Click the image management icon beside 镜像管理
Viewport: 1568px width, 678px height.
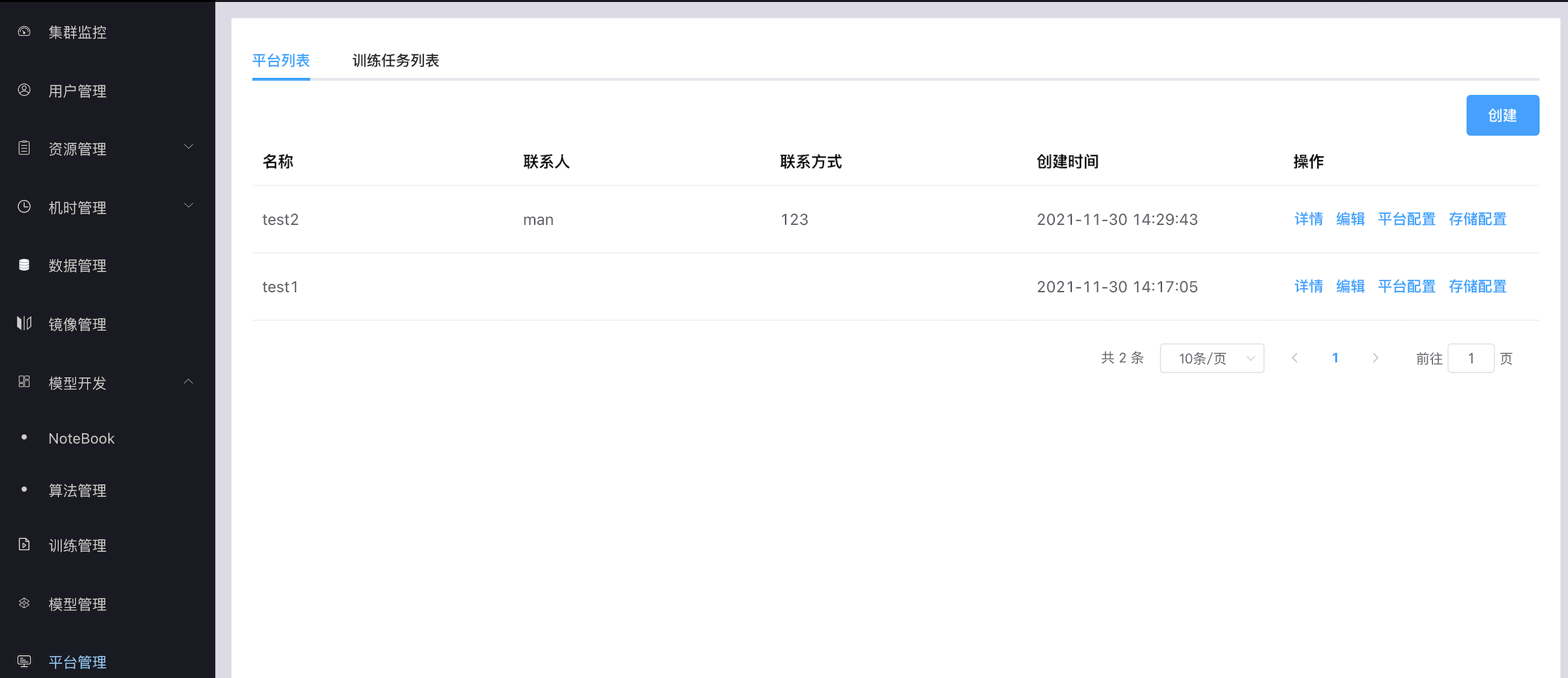pyautogui.click(x=24, y=323)
